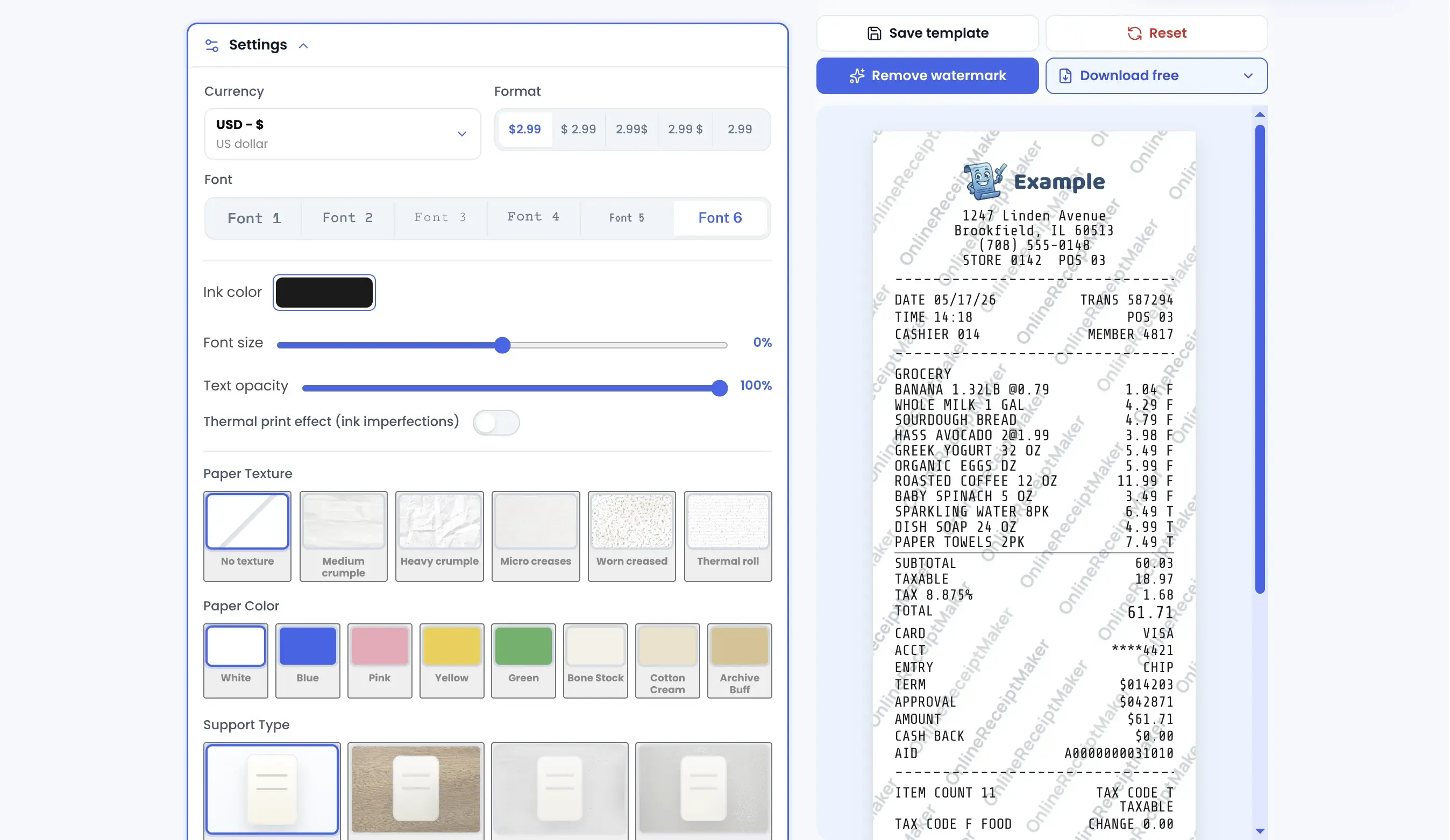Open the USD currency dropdown

pyautogui.click(x=343, y=133)
